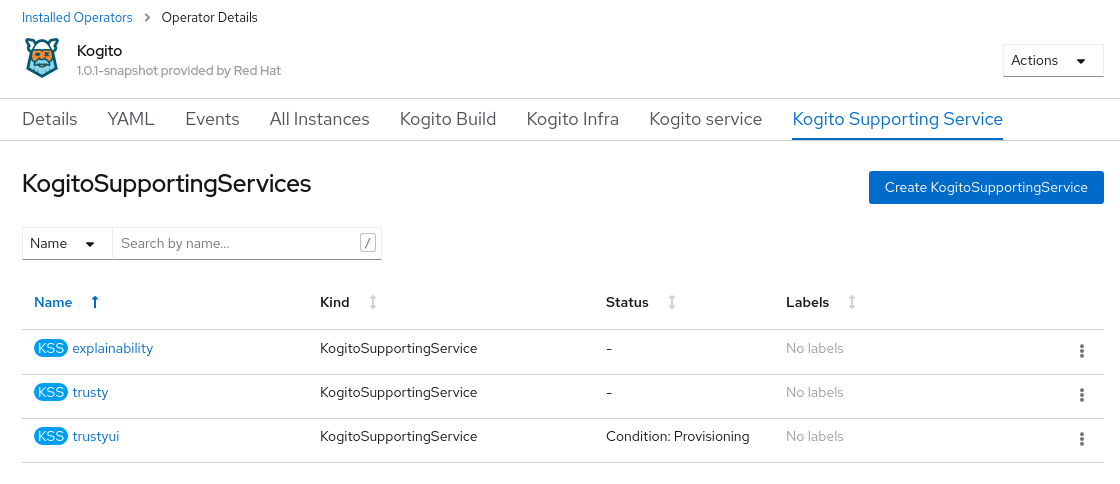1120x484 pixels.
Task: Click 'No labels' in trustyui row
Action: pyautogui.click(x=814, y=436)
